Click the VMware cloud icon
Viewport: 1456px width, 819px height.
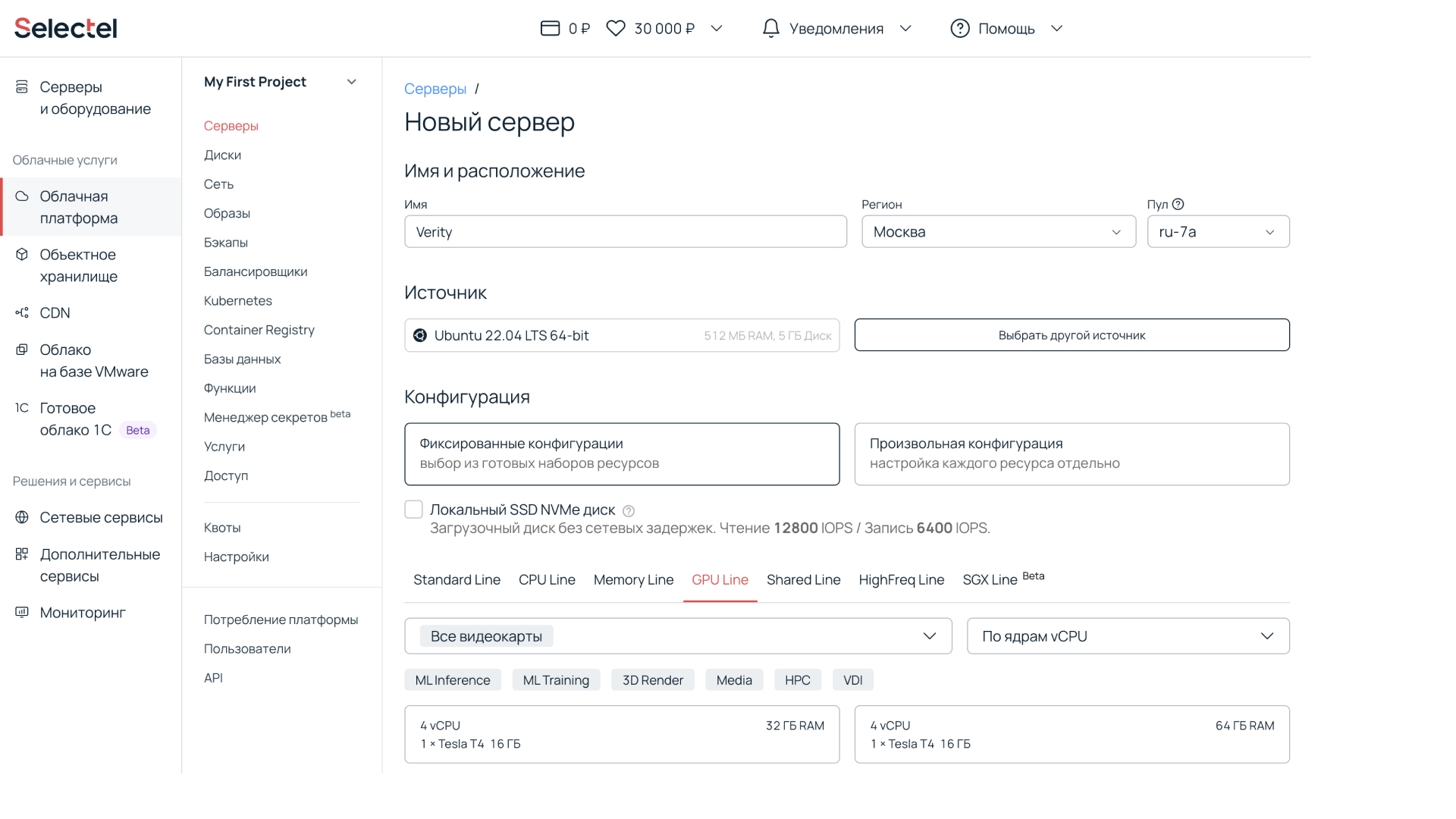pos(22,350)
